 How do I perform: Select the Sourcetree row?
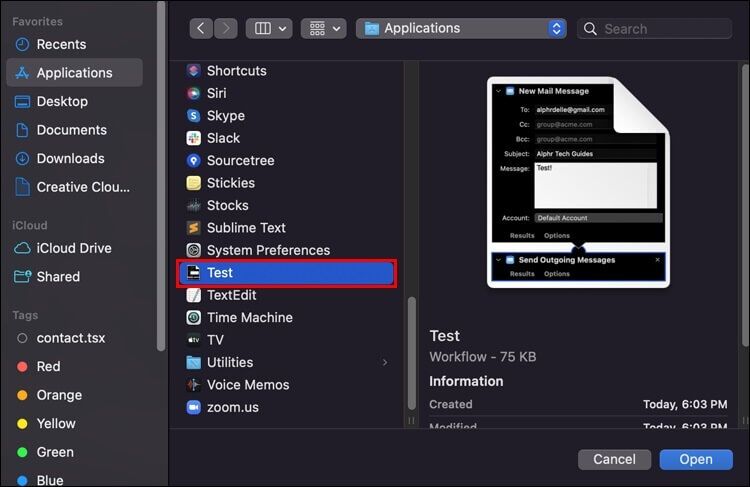click(287, 161)
